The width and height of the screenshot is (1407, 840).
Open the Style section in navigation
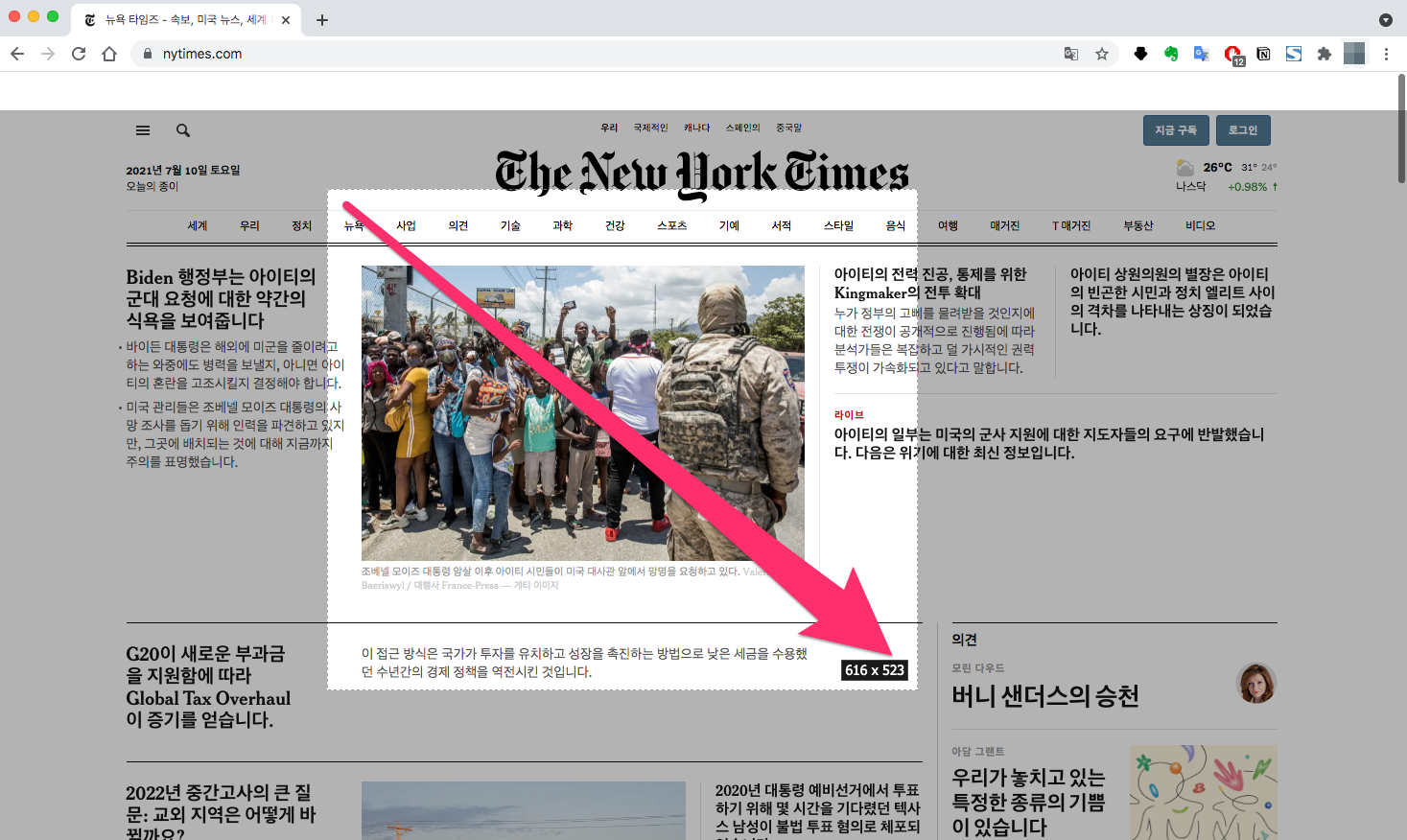click(x=838, y=225)
